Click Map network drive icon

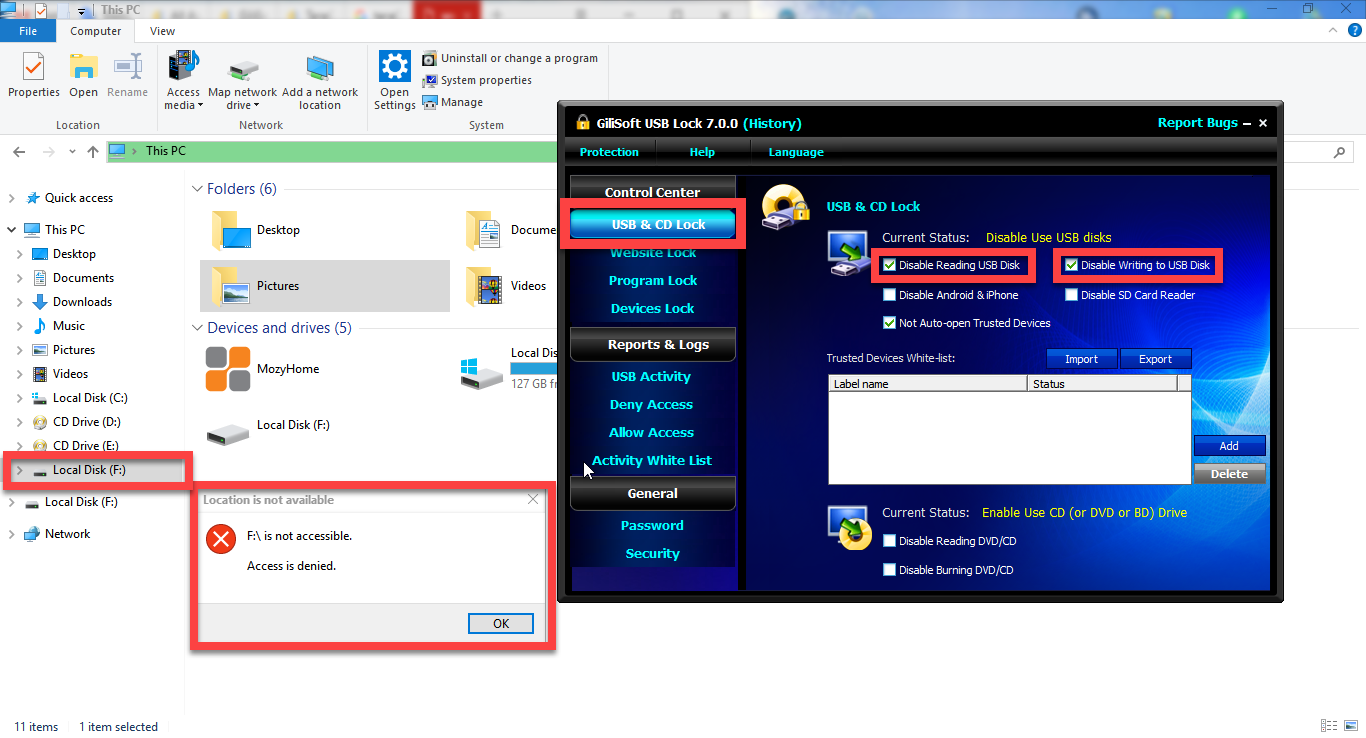[242, 70]
